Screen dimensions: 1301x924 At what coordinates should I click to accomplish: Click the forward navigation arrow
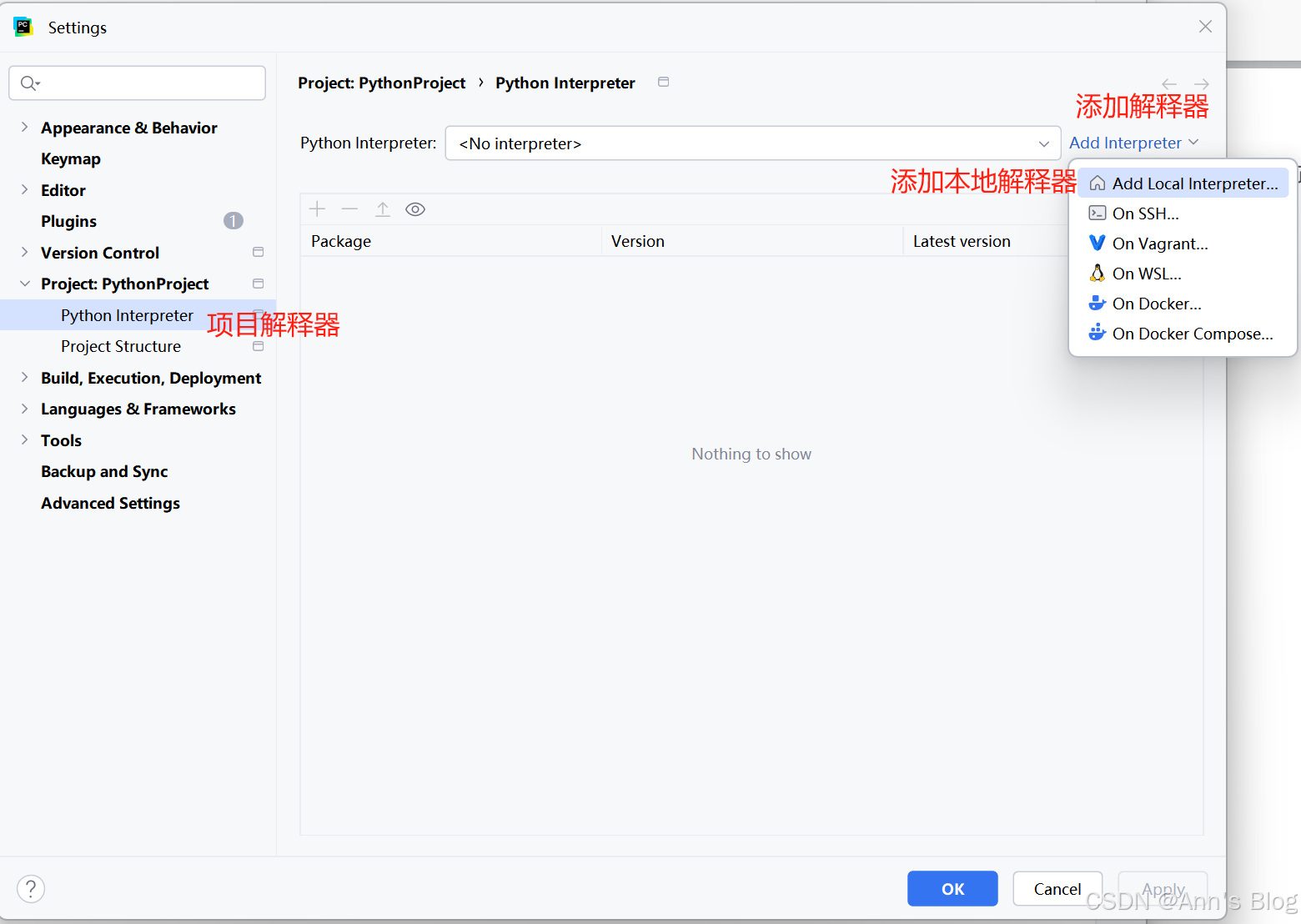coord(1201,84)
